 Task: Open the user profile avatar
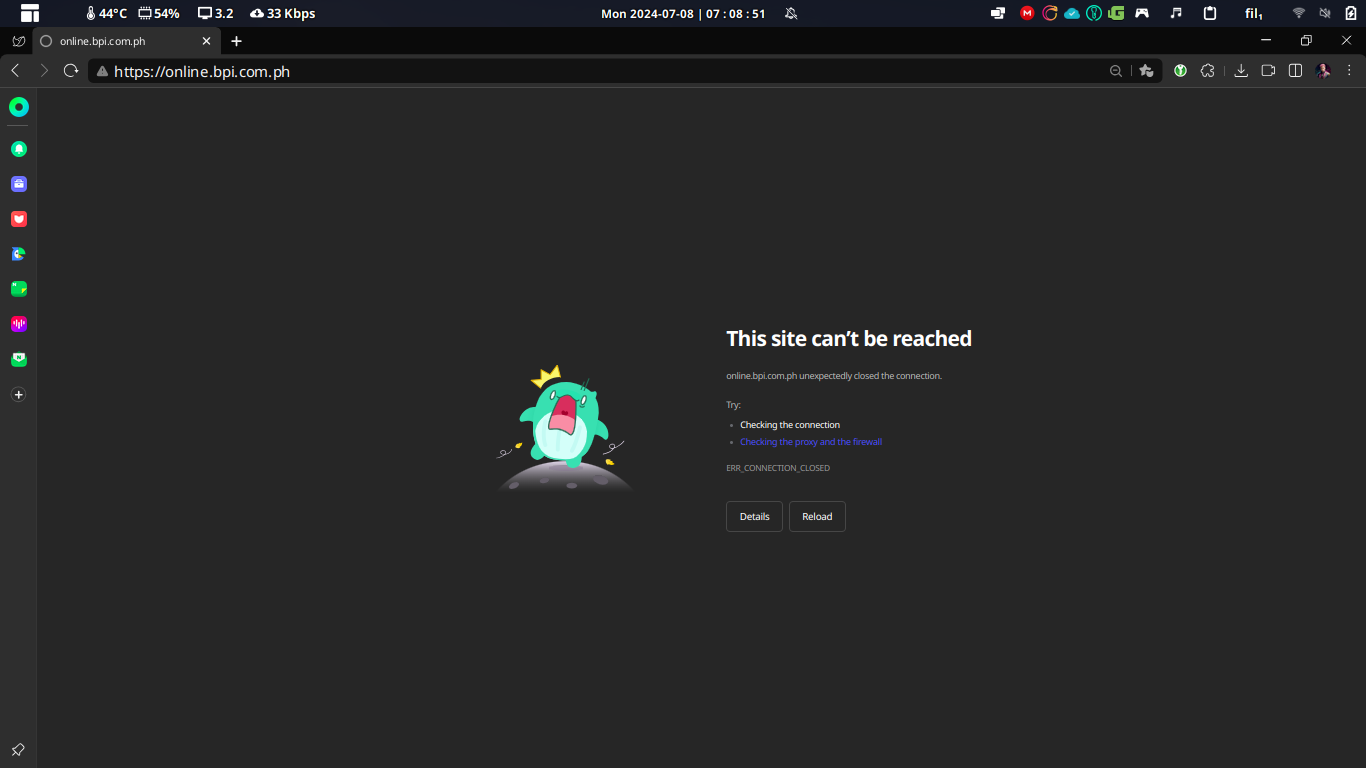(1323, 71)
